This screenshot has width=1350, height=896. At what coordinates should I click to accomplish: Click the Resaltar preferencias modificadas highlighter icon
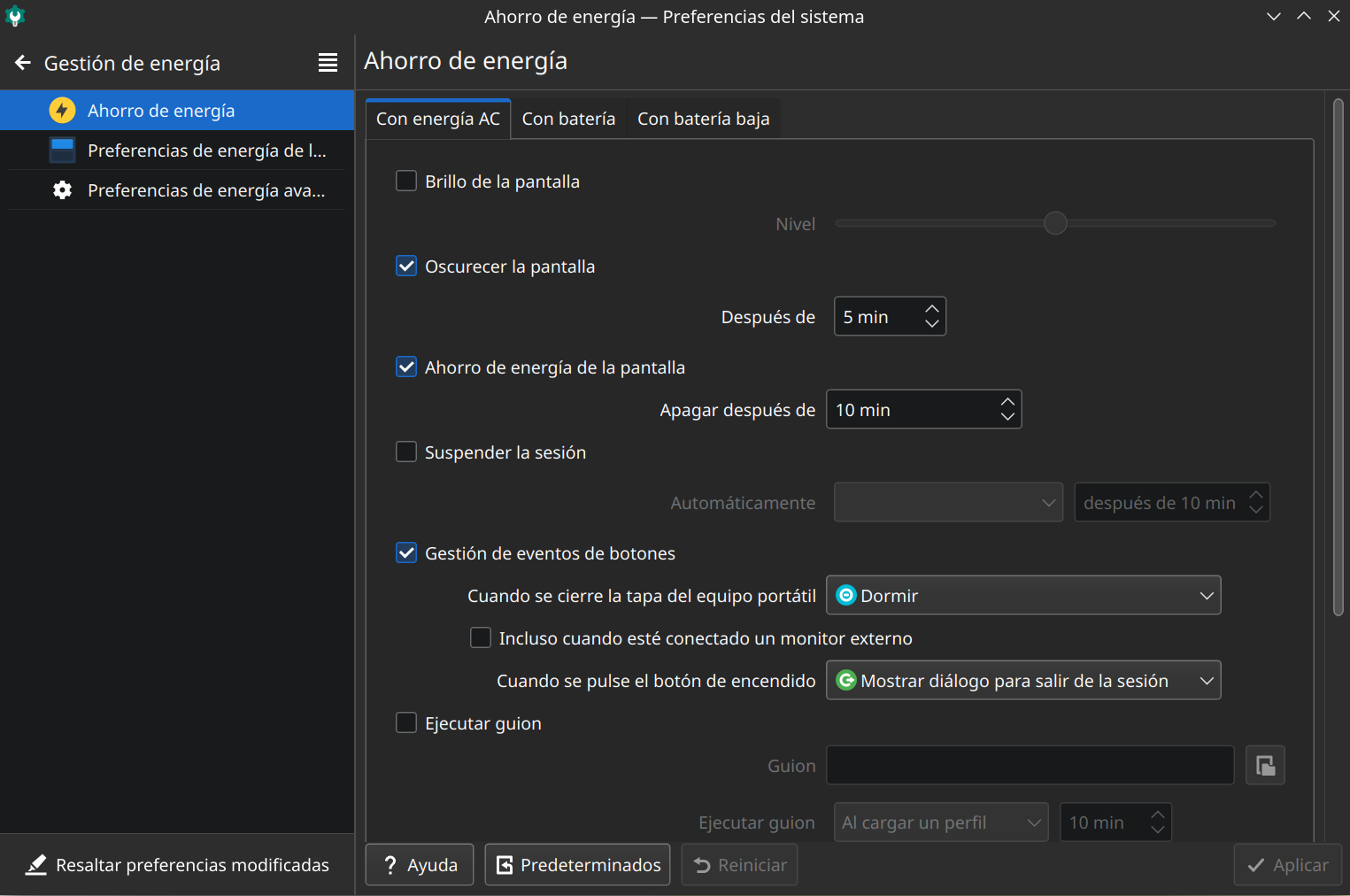click(x=36, y=865)
